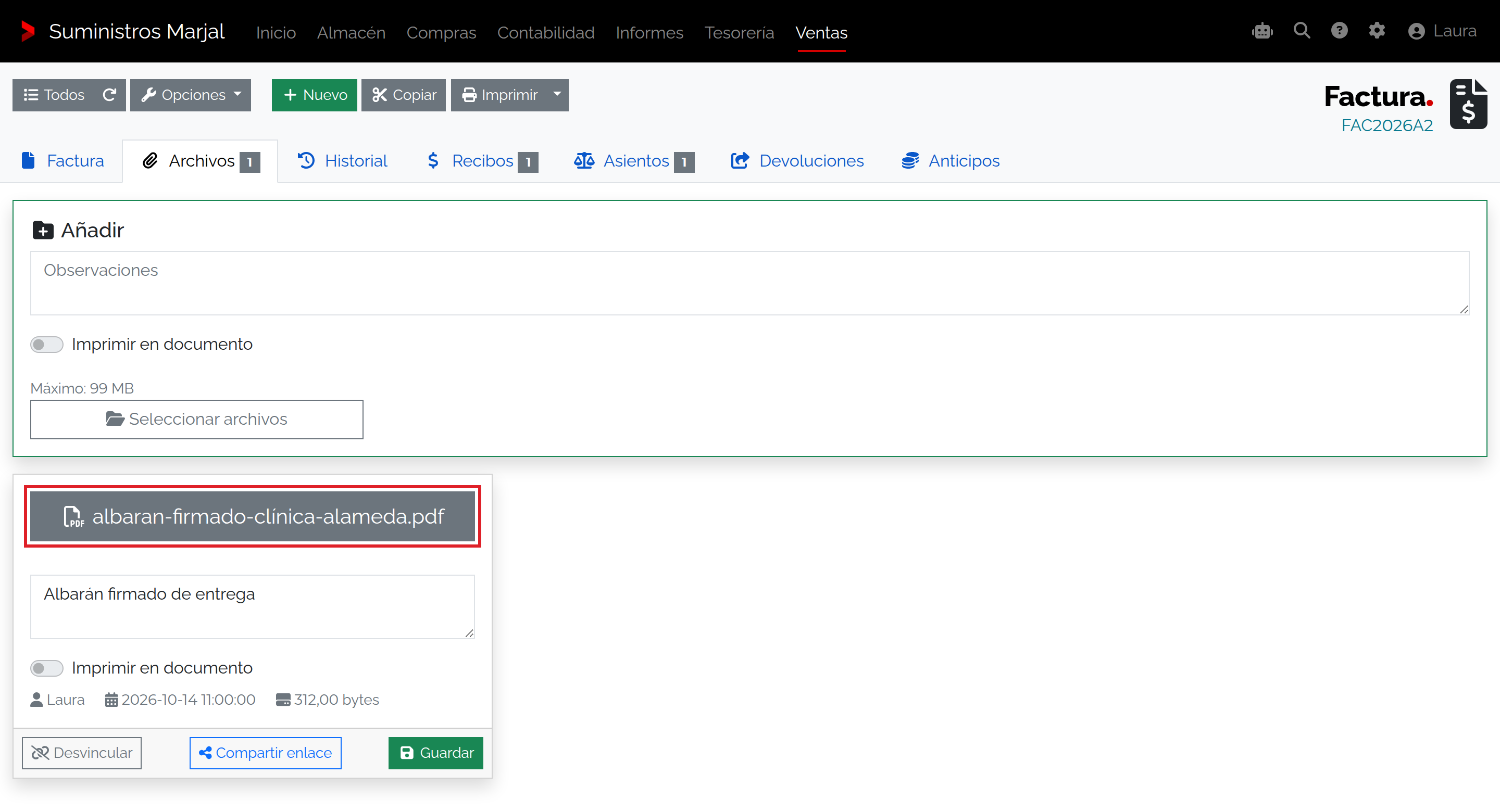
Task: Click the PDF file icon on albaran attachment
Action: coord(73,516)
